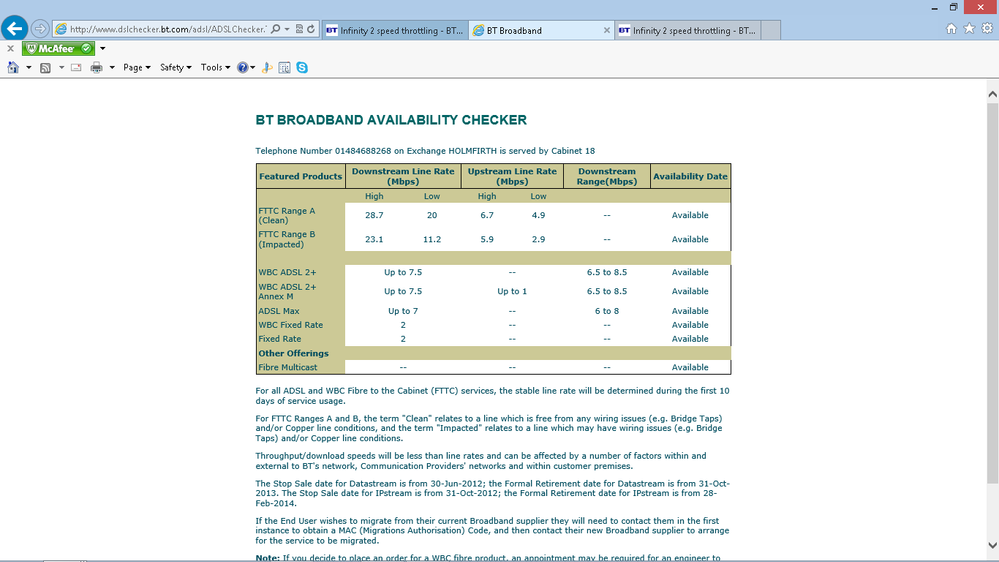Restore down the browser window

[953, 8]
